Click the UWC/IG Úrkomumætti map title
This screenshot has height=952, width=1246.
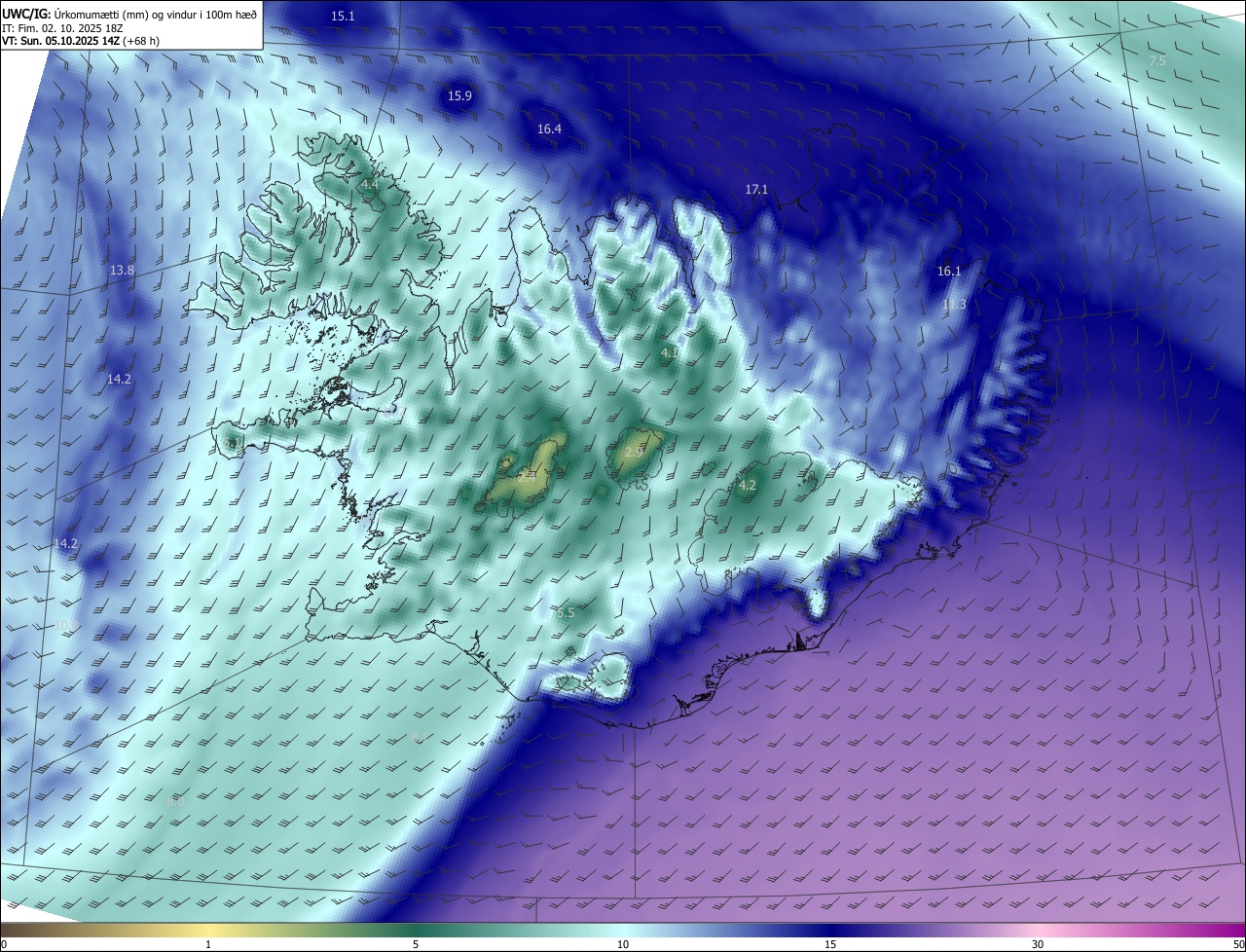coord(129,14)
